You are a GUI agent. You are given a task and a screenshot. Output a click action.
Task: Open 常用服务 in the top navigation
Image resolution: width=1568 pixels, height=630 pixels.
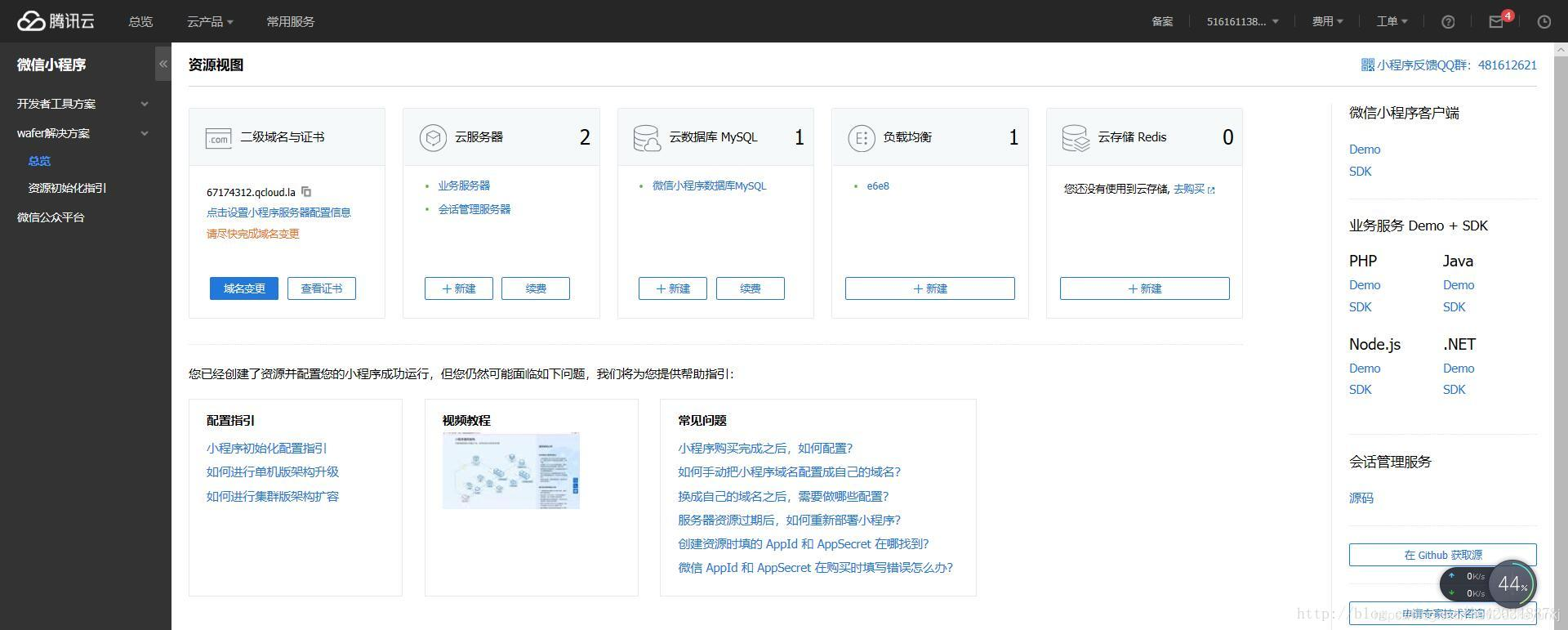[290, 22]
